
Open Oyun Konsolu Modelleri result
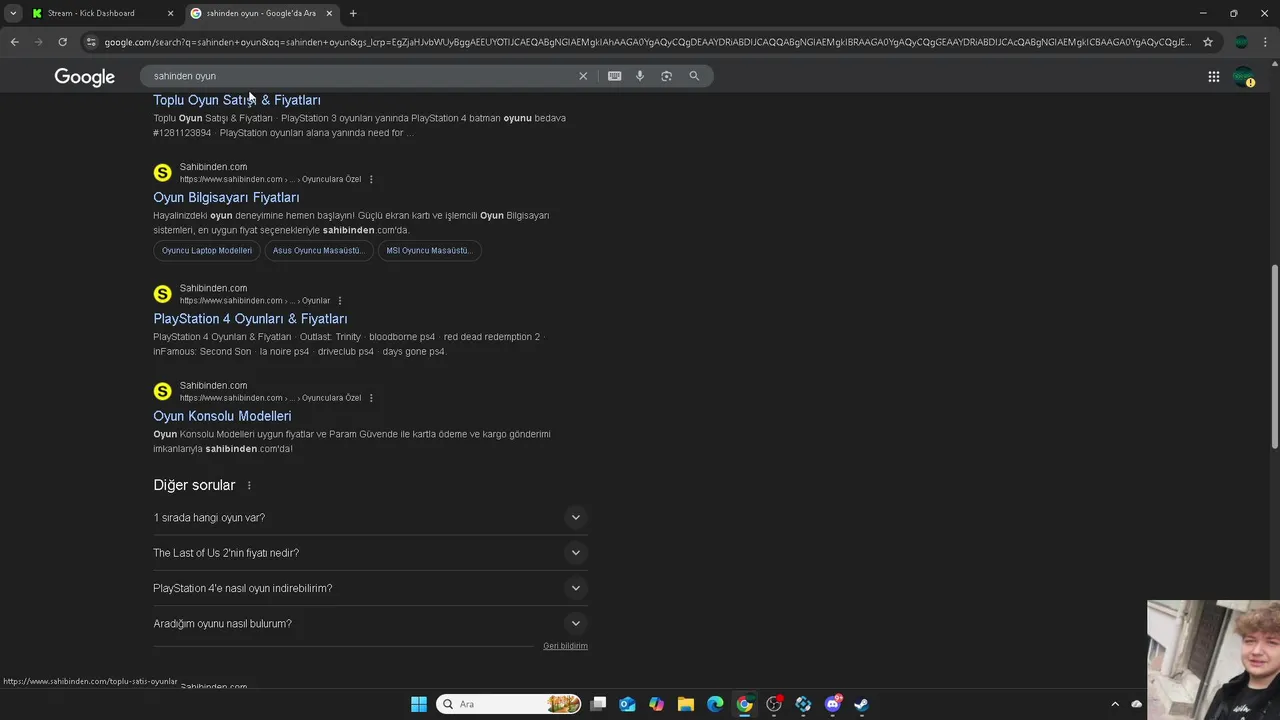tap(222, 416)
